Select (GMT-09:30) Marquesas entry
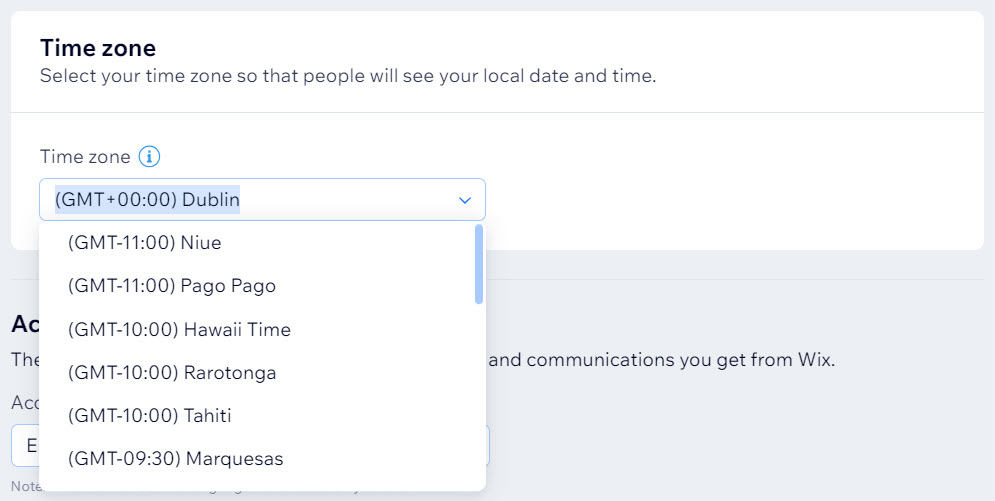The width and height of the screenshot is (995, 501). (257, 459)
